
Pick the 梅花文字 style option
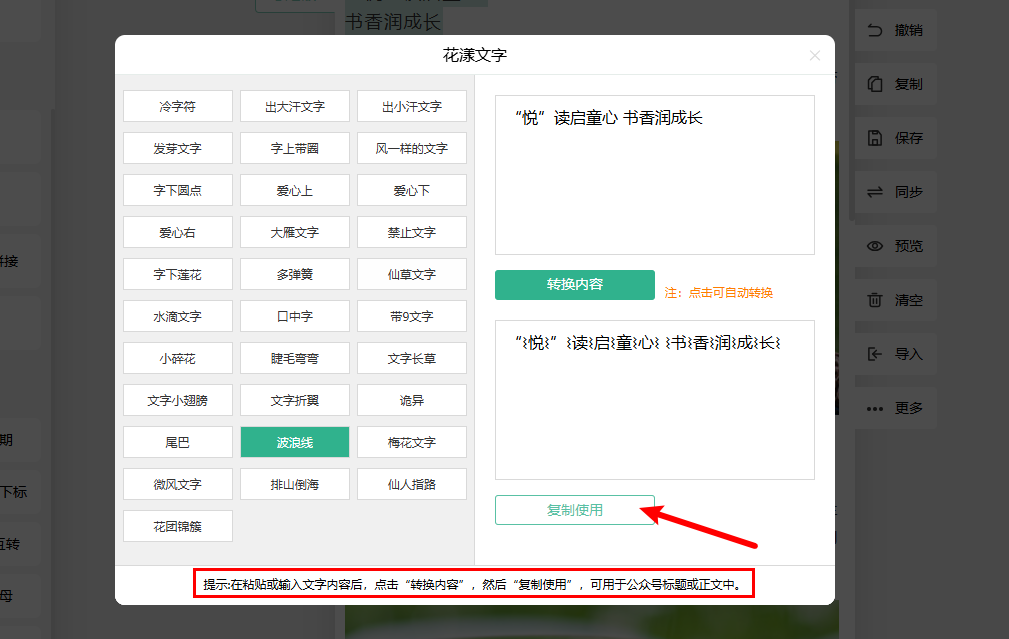coord(412,442)
